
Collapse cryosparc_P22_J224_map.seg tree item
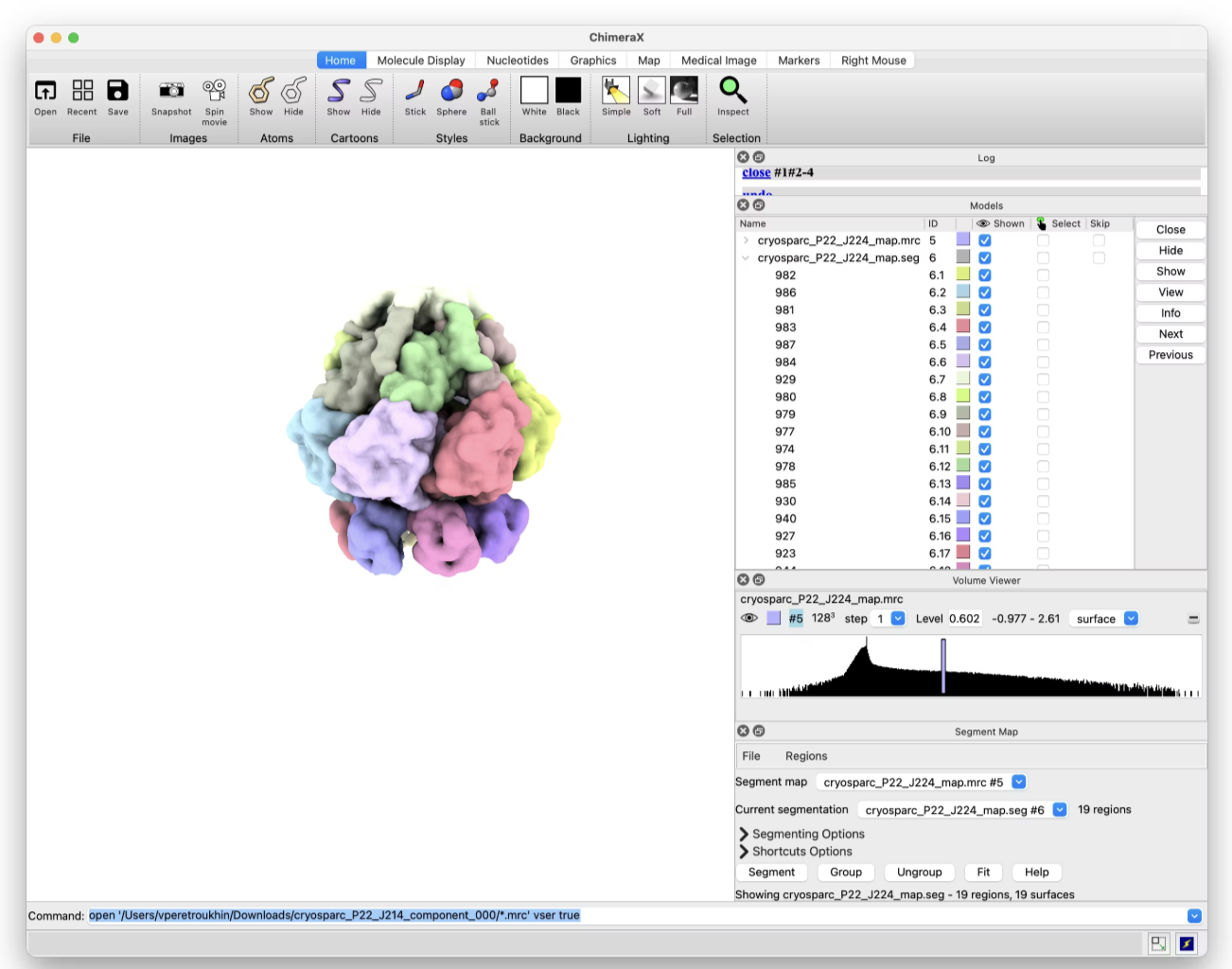pyautogui.click(x=746, y=257)
